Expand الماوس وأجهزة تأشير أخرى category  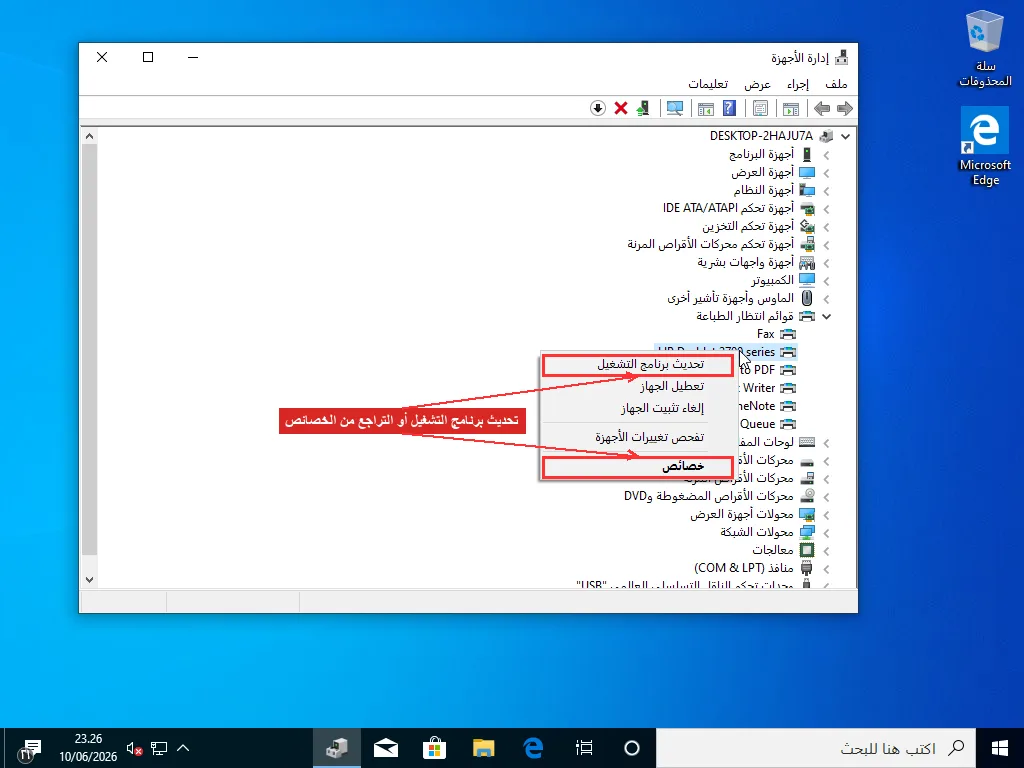826,298
